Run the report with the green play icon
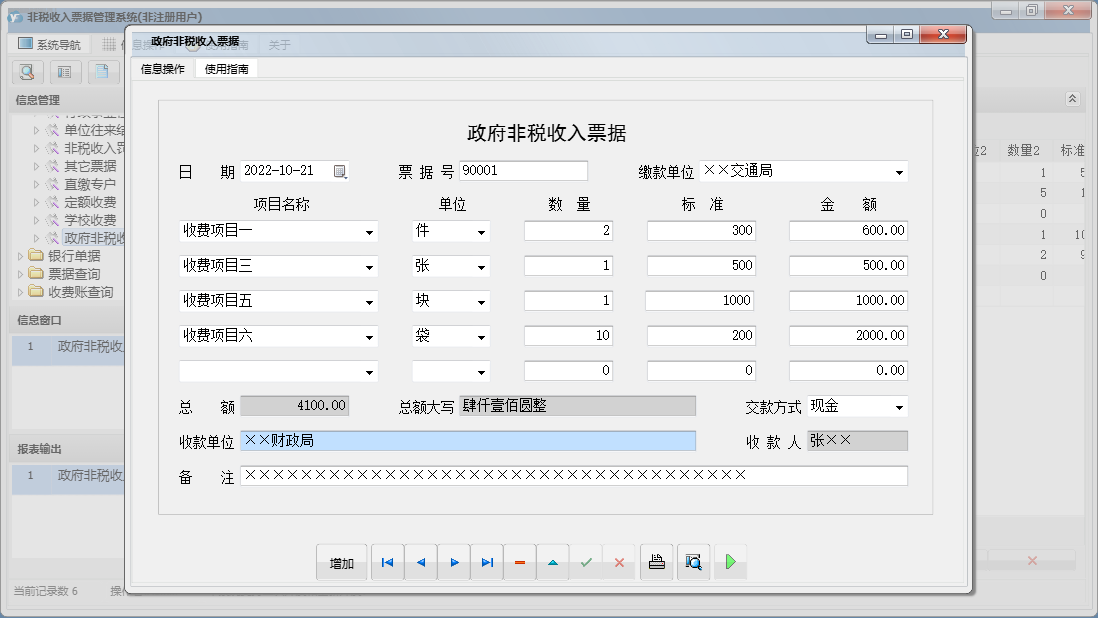 point(730,562)
